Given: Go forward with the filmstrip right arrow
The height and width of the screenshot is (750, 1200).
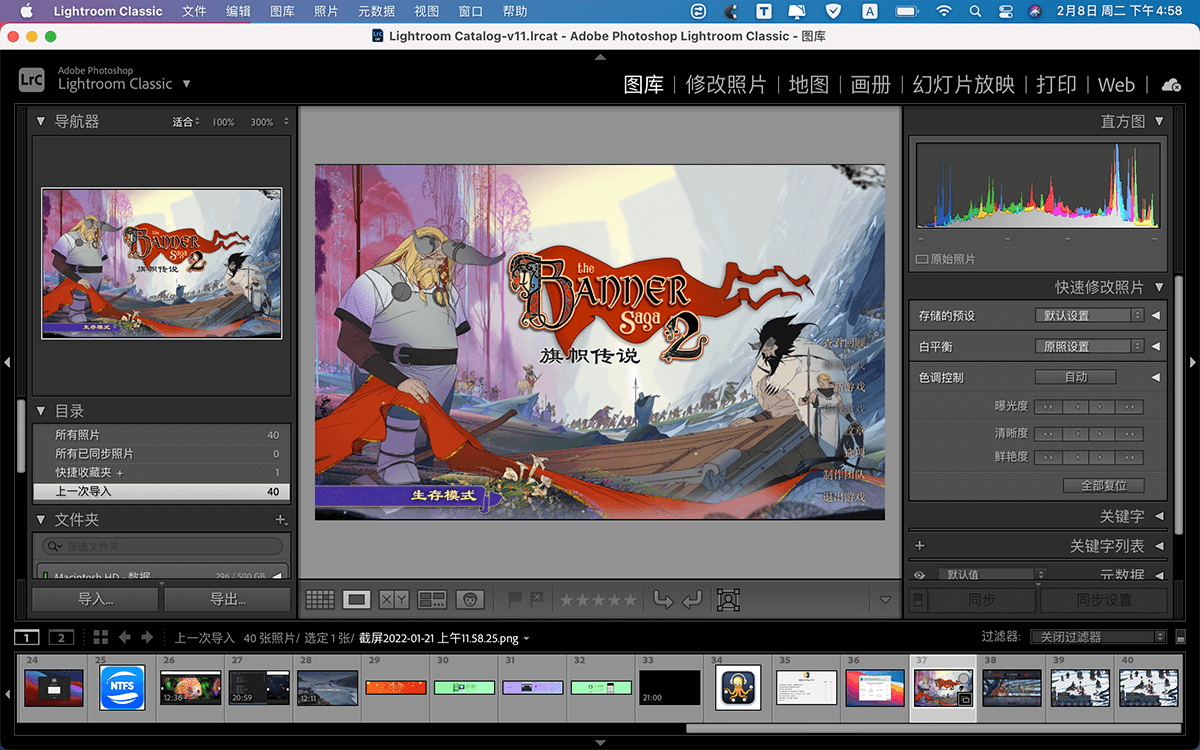Looking at the screenshot, I should pos(147,637).
